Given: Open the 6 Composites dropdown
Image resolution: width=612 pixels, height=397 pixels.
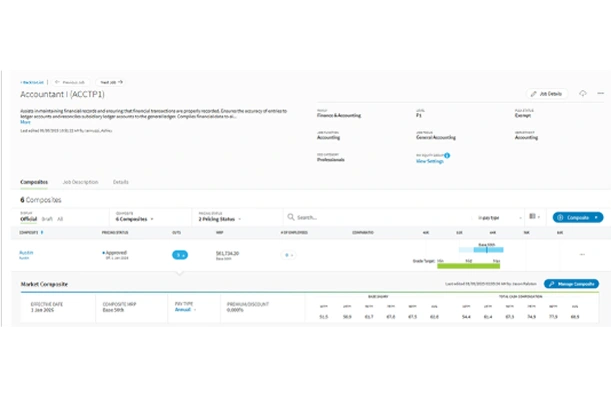Looking at the screenshot, I should tap(135, 219).
